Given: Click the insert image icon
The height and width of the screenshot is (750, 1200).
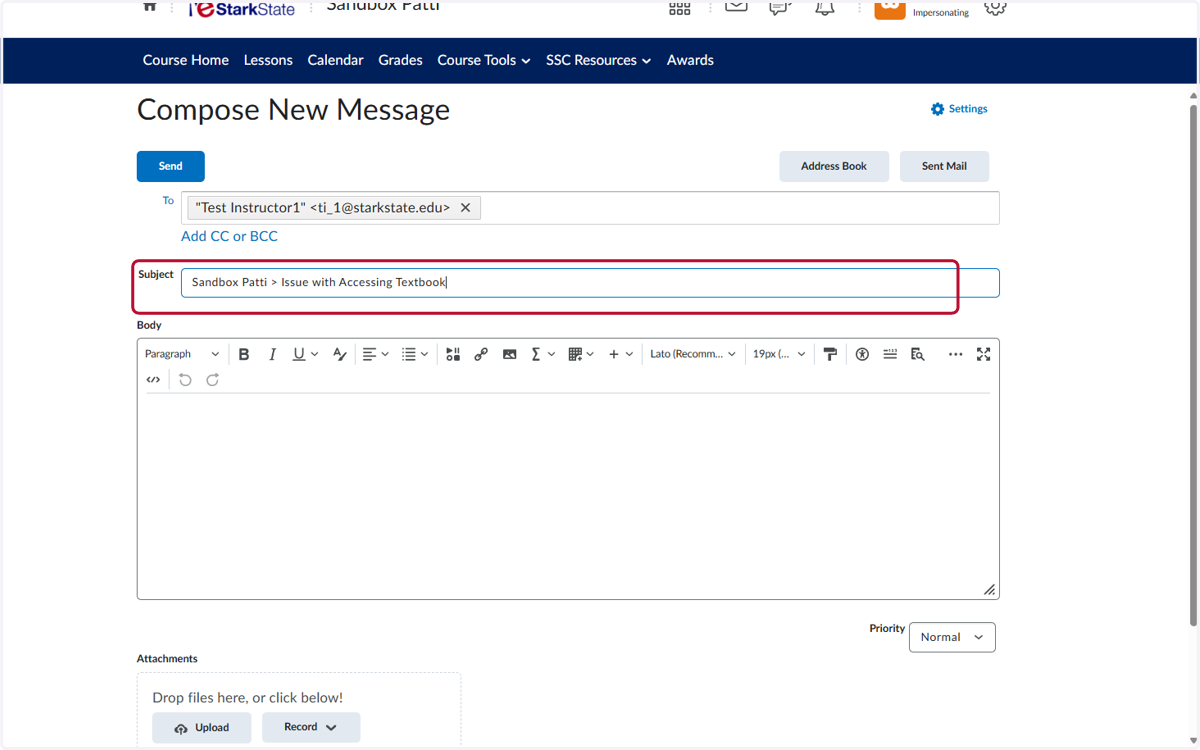Looking at the screenshot, I should pos(510,354).
